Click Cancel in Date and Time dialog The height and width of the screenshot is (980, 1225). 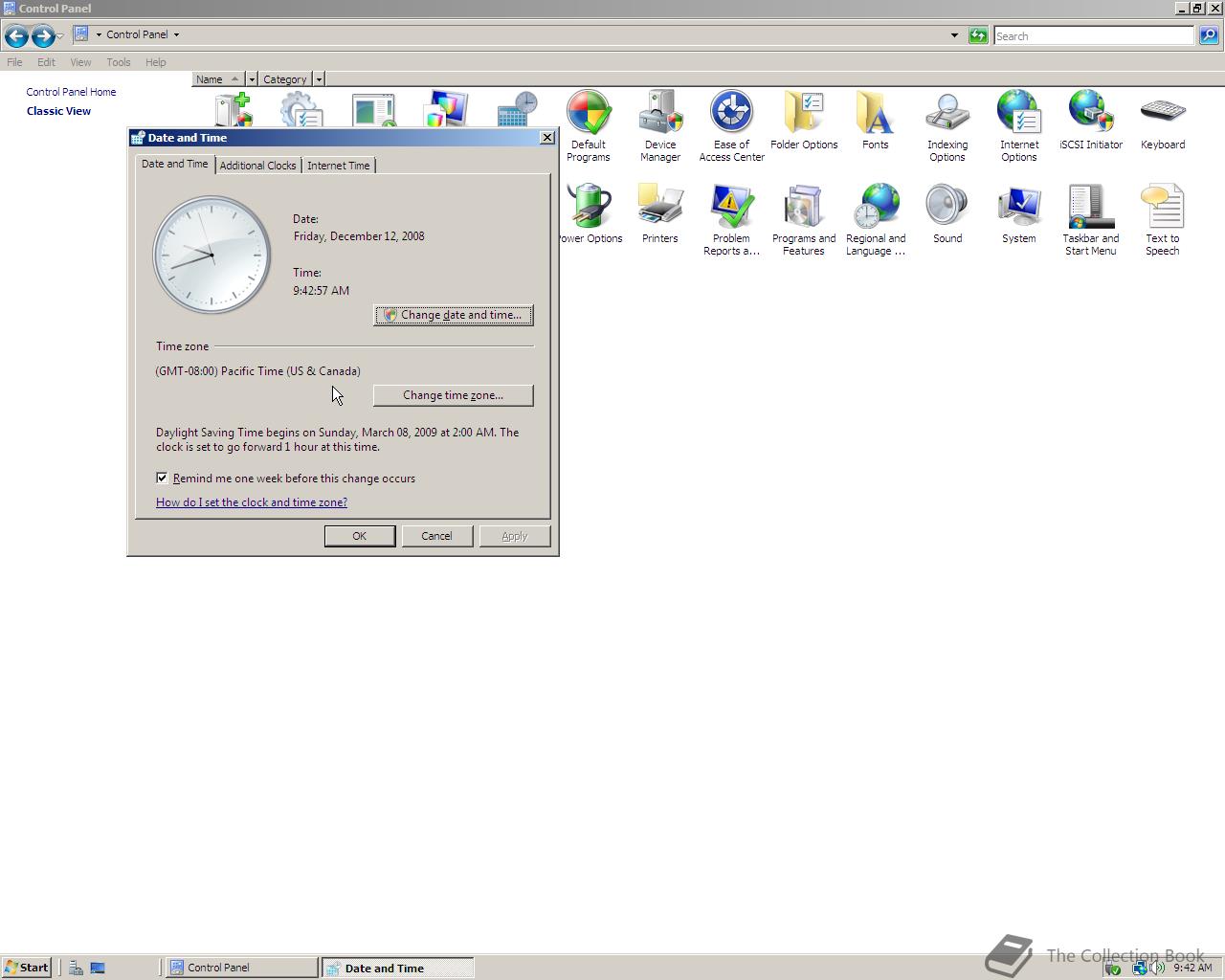[x=436, y=536]
